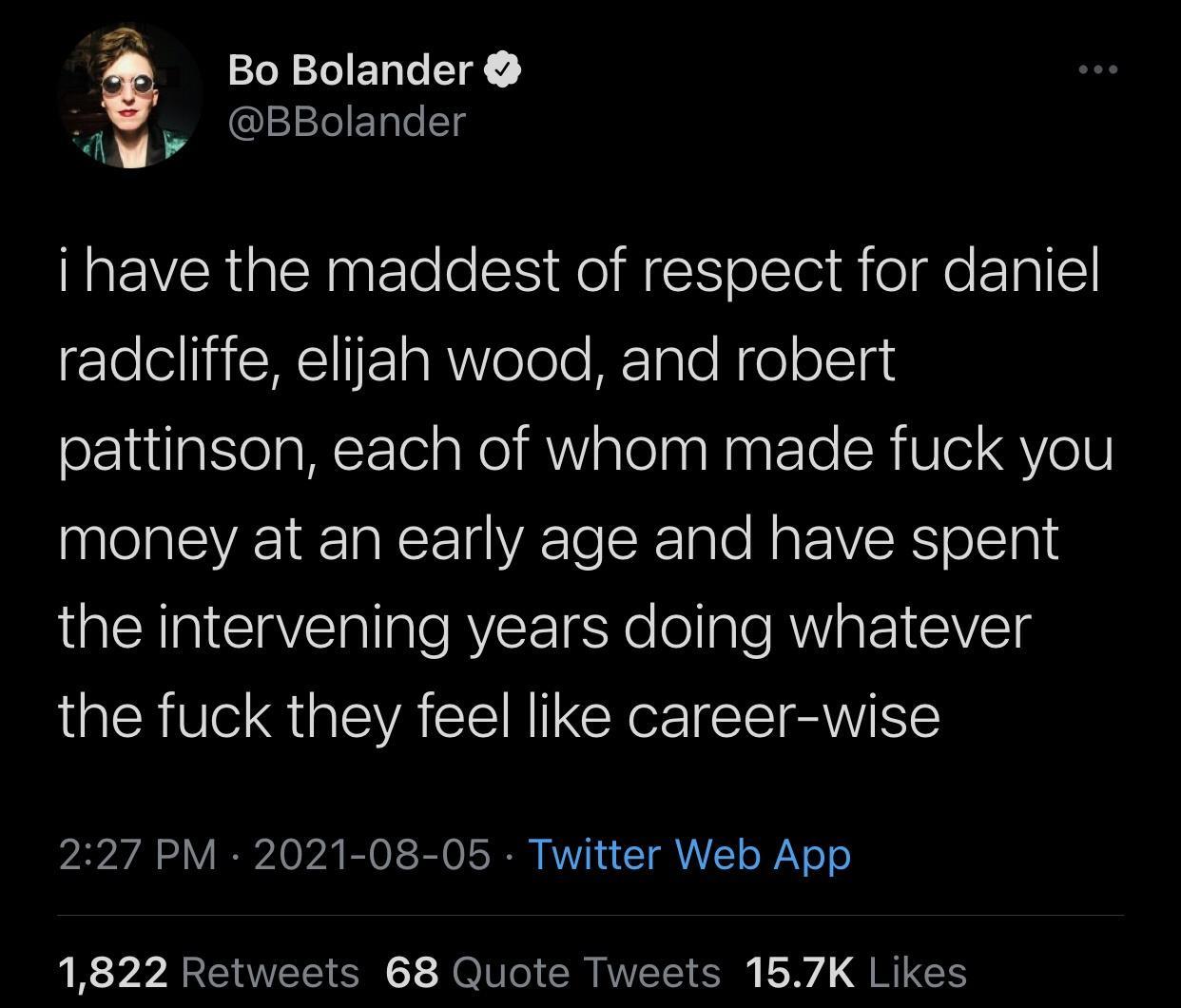
Task: Open Bo Bolander's profile picture
Action: coord(130,96)
